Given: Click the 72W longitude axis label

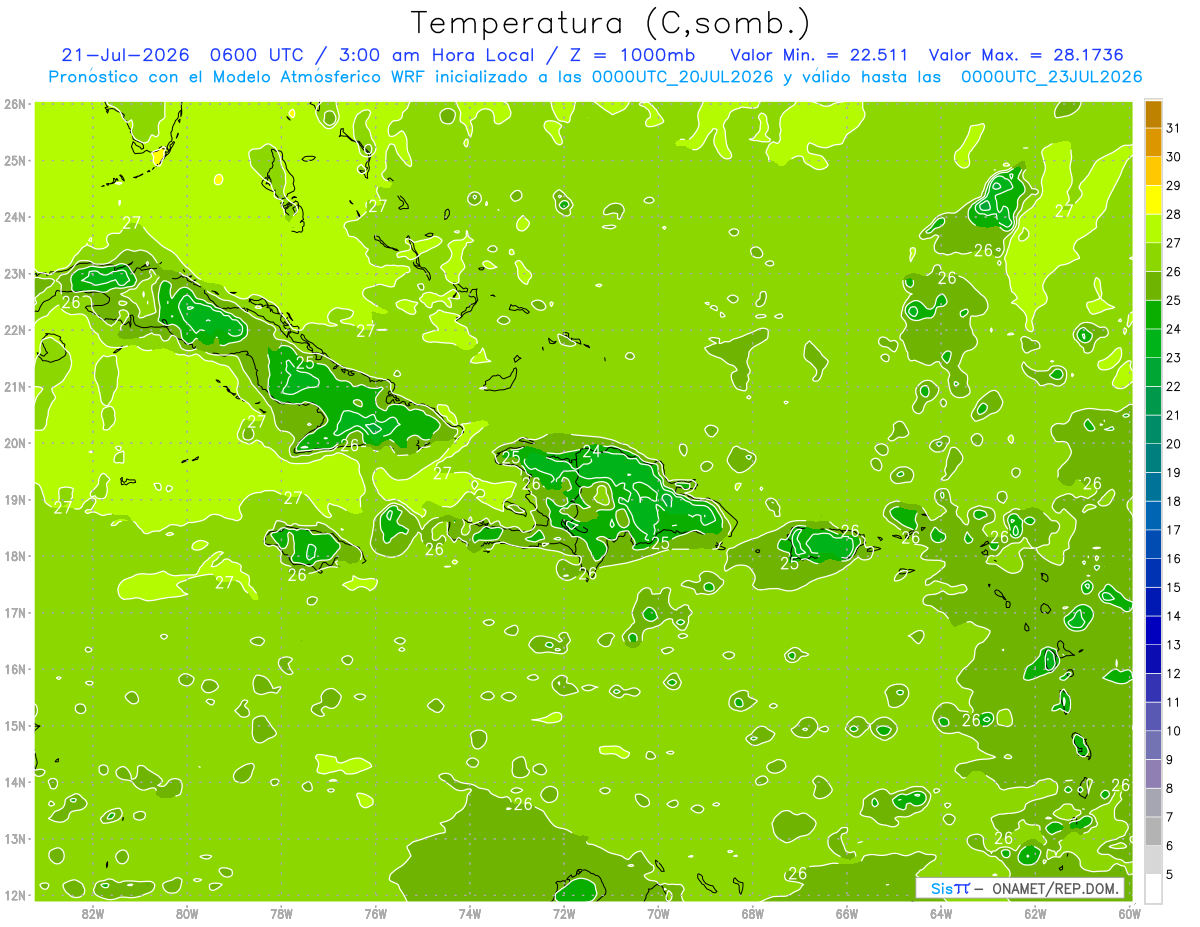Looking at the screenshot, I should [564, 913].
